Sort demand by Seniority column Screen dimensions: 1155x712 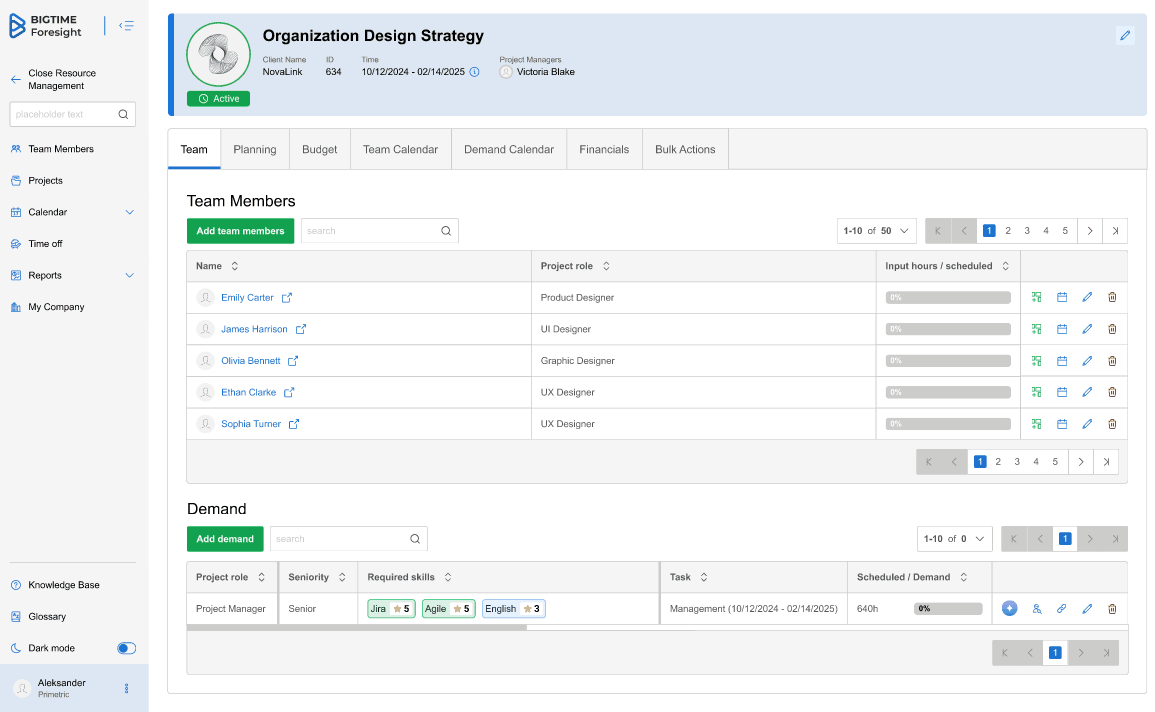click(x=342, y=577)
